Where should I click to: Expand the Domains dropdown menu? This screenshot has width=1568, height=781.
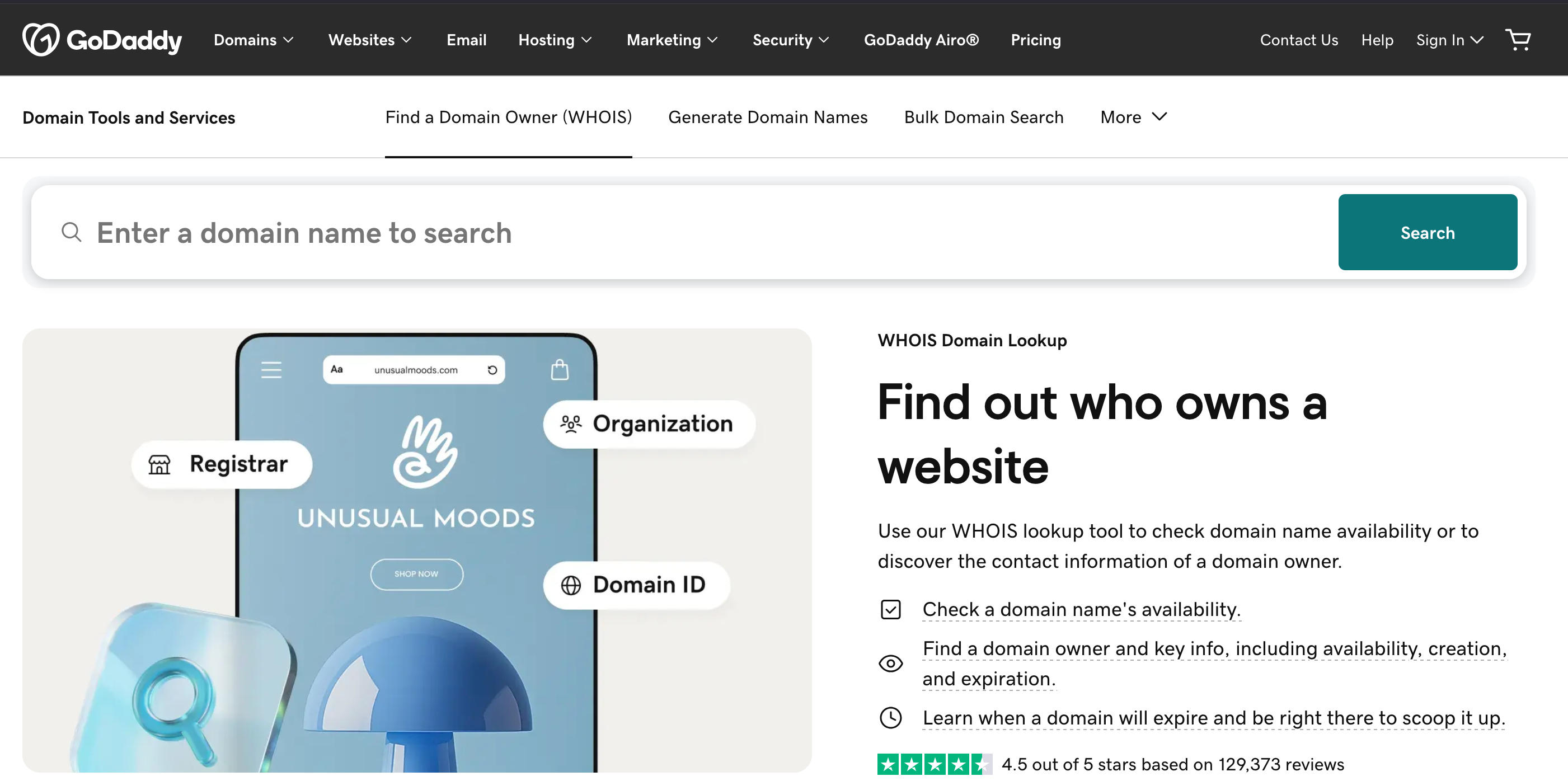[253, 40]
